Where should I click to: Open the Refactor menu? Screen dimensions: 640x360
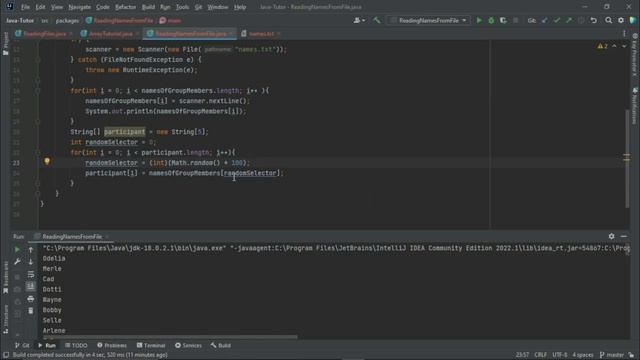(x=125, y=7)
